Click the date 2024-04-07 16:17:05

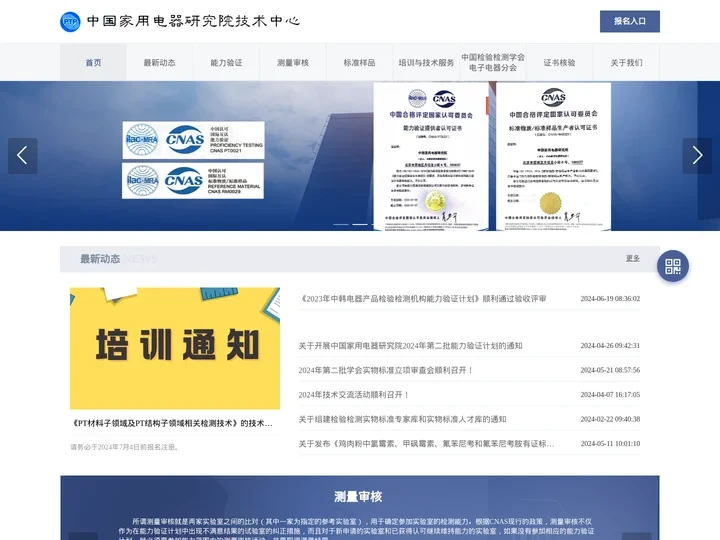pyautogui.click(x=610, y=394)
